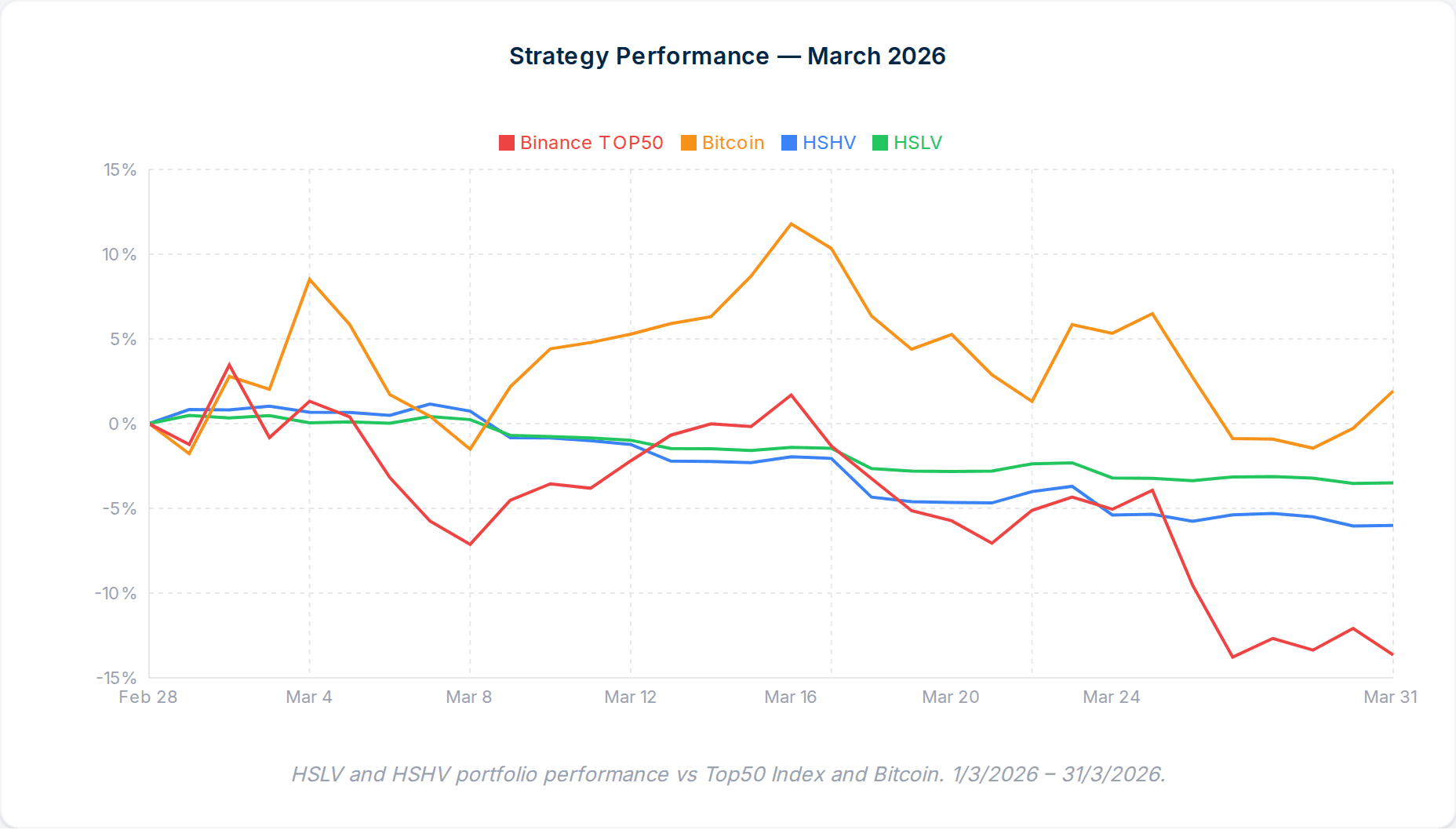Select the Mar 4 x-axis label
Viewport: 1456px width, 830px height.
[x=309, y=697]
